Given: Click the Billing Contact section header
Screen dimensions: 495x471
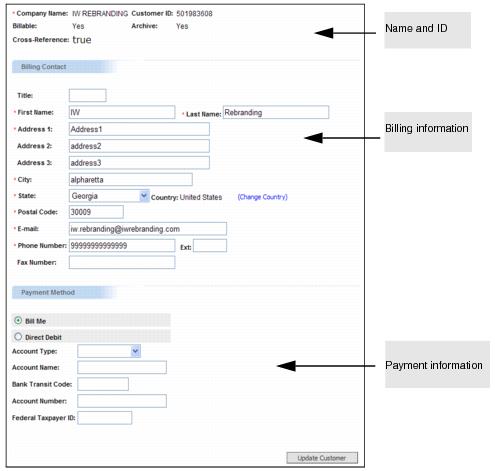Looking at the screenshot, I should (x=64, y=67).
